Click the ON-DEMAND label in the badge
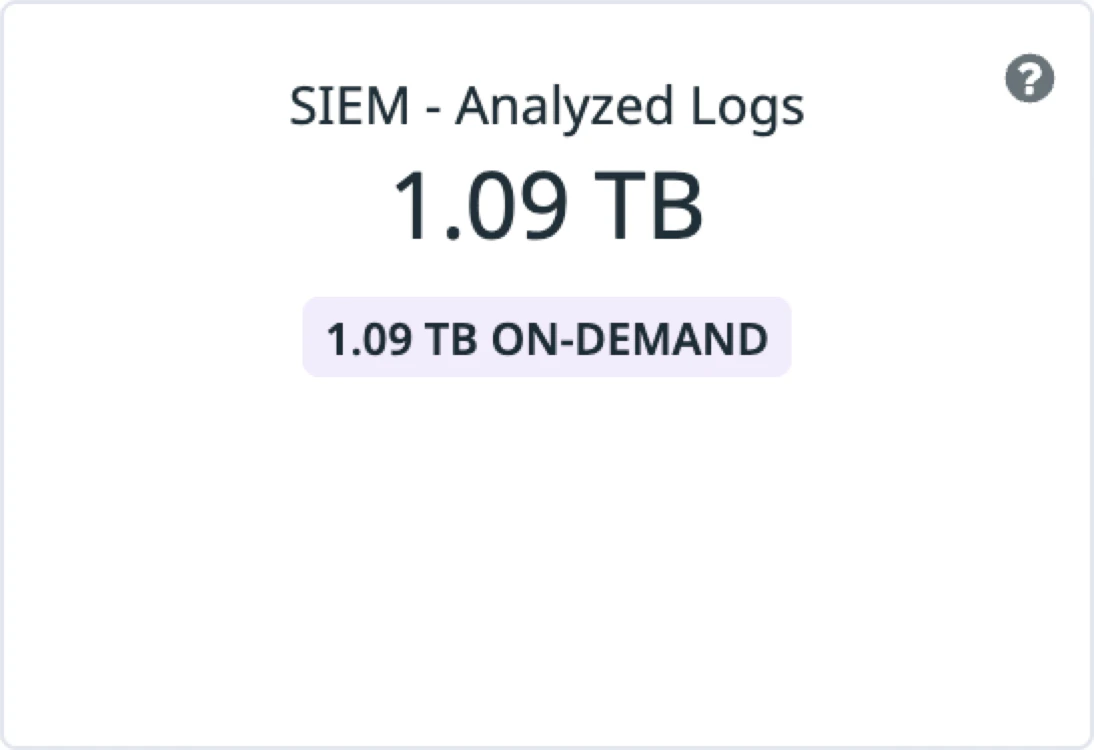The image size is (1094, 750). (x=629, y=339)
